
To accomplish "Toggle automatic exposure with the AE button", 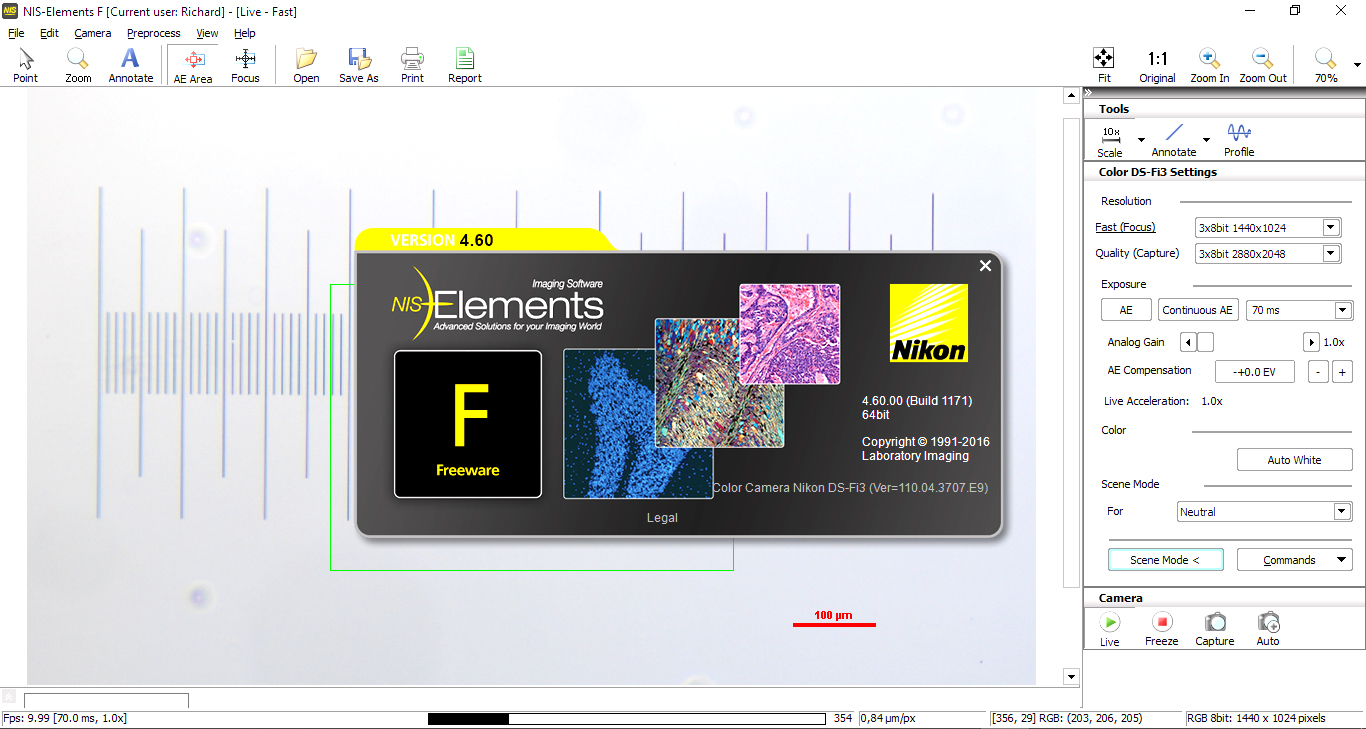I will click(1125, 309).
